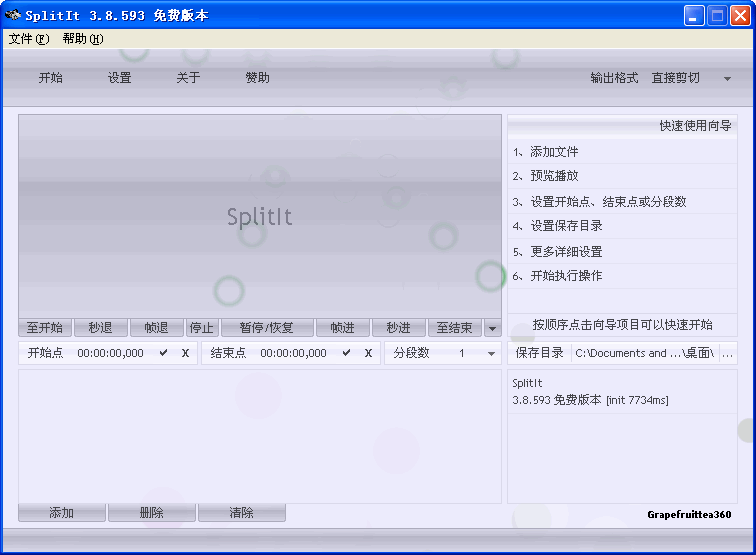Image resolution: width=756 pixels, height=555 pixels.
Task: Click the 保存目录 path field
Action: (645, 353)
